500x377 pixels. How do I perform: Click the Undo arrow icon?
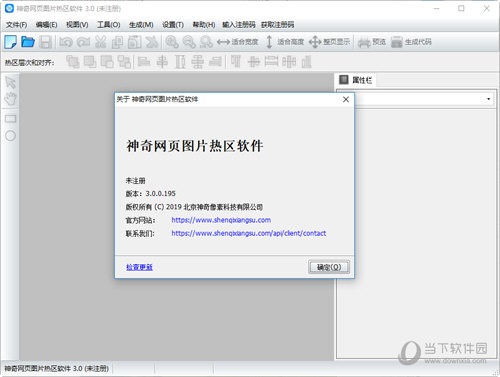click(x=66, y=42)
